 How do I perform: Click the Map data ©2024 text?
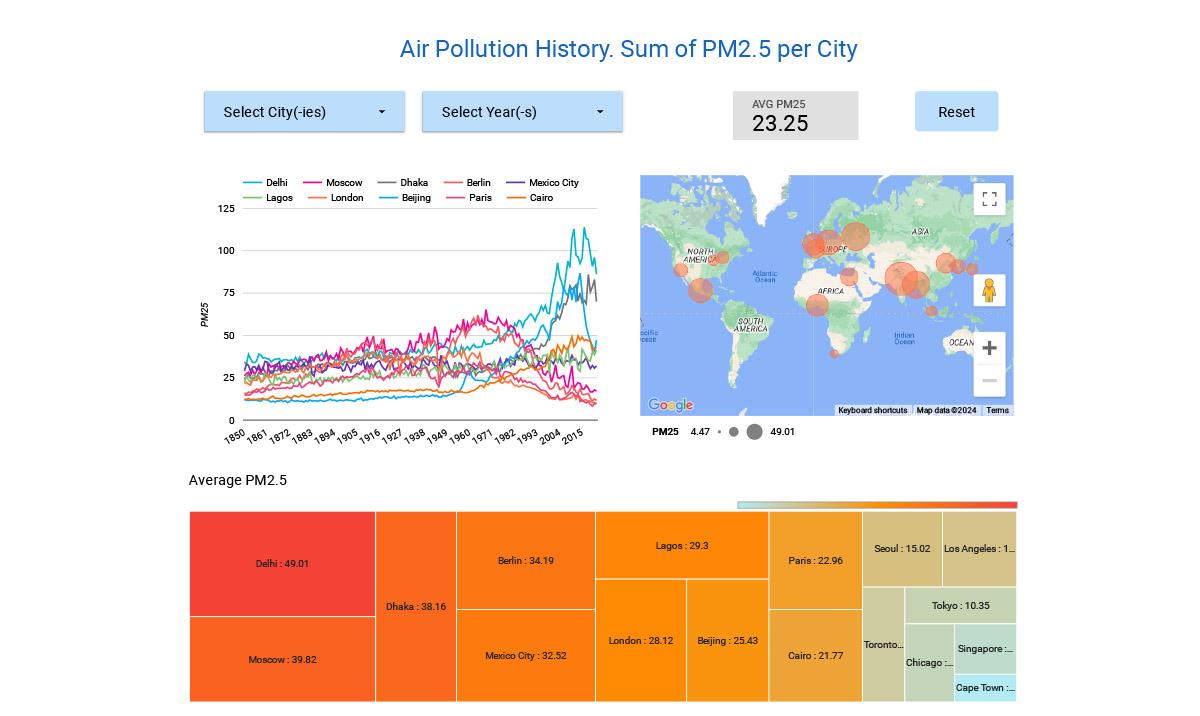(946, 410)
